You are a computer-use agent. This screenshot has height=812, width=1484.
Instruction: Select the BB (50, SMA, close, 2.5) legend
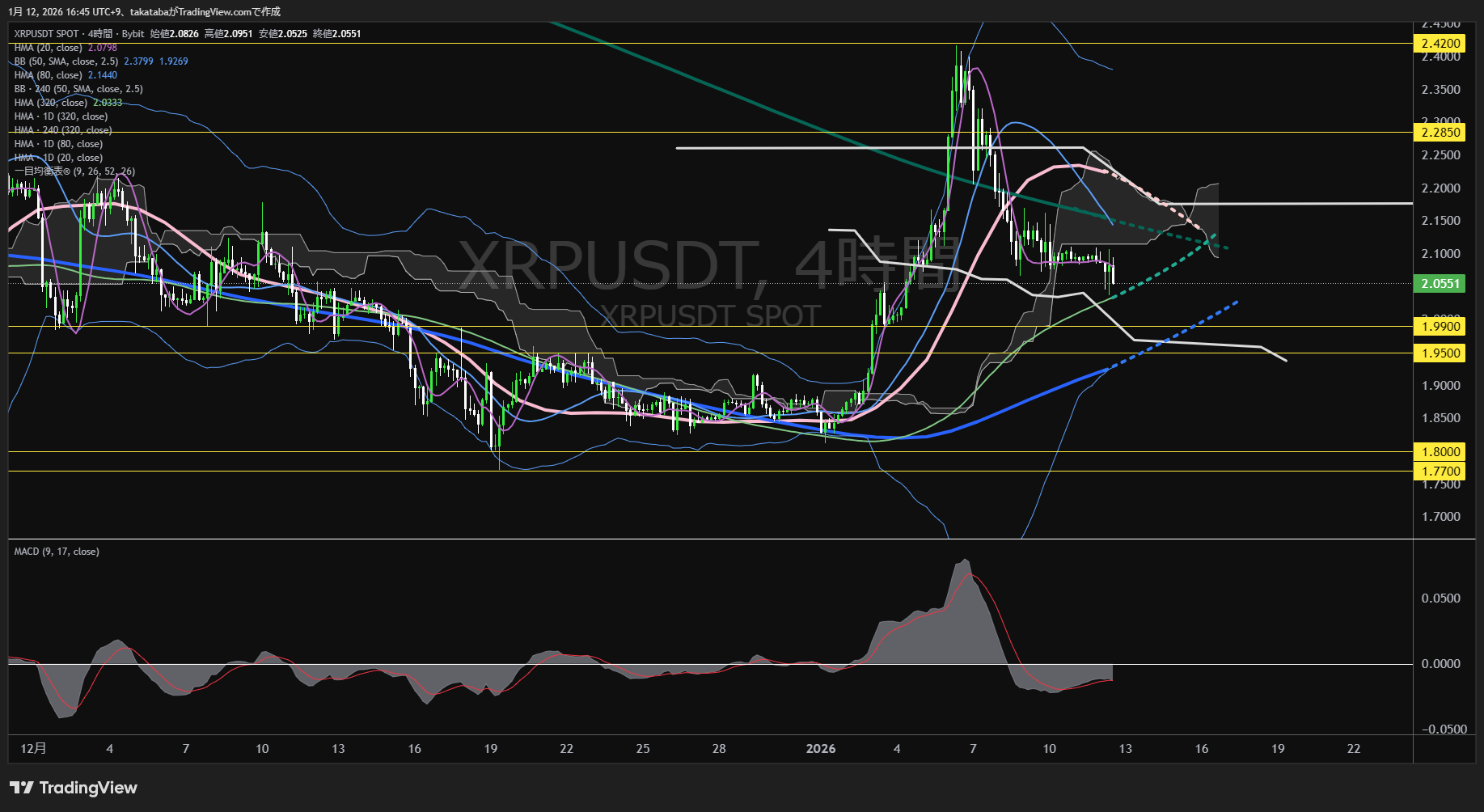point(66,61)
